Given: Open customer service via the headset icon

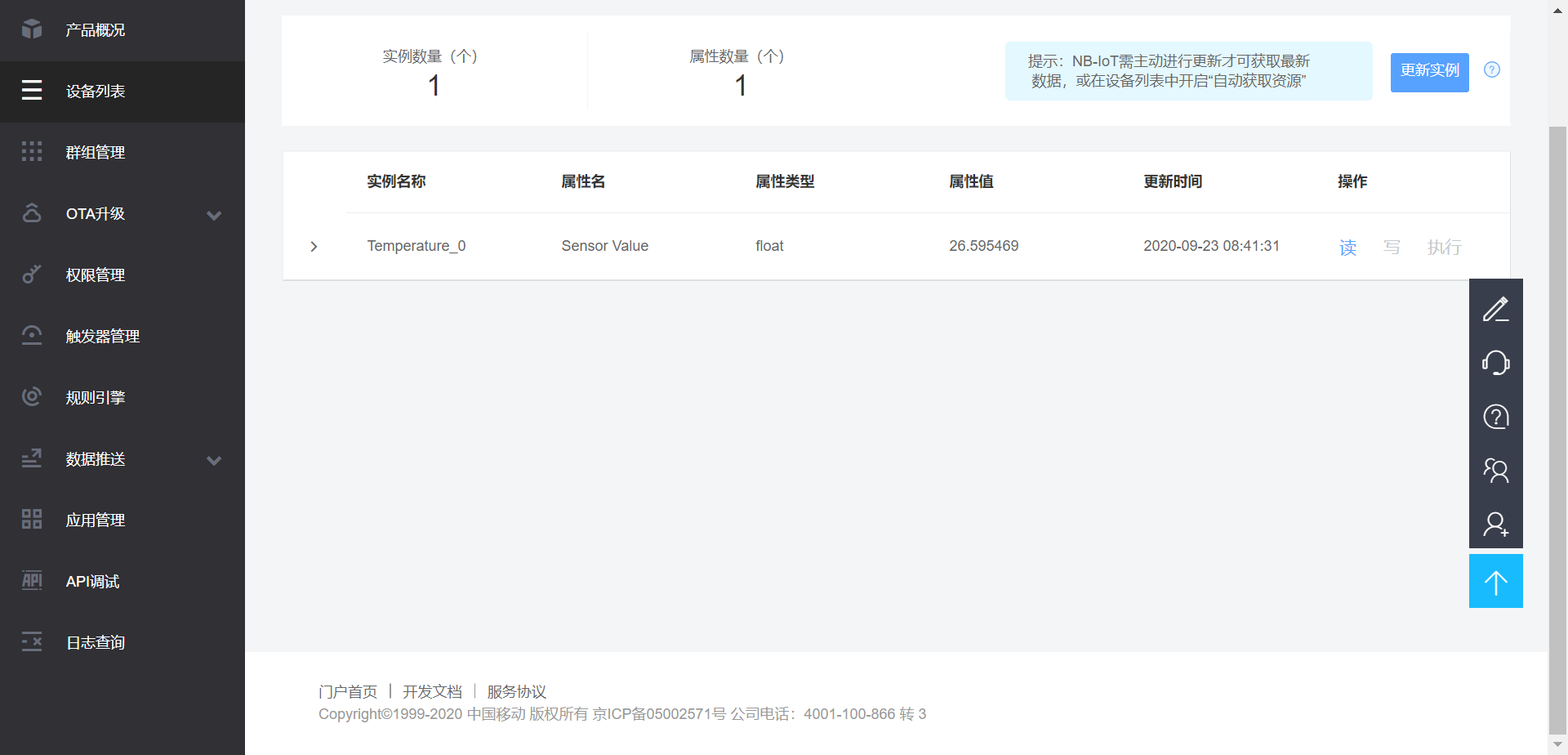Looking at the screenshot, I should tap(1496, 363).
